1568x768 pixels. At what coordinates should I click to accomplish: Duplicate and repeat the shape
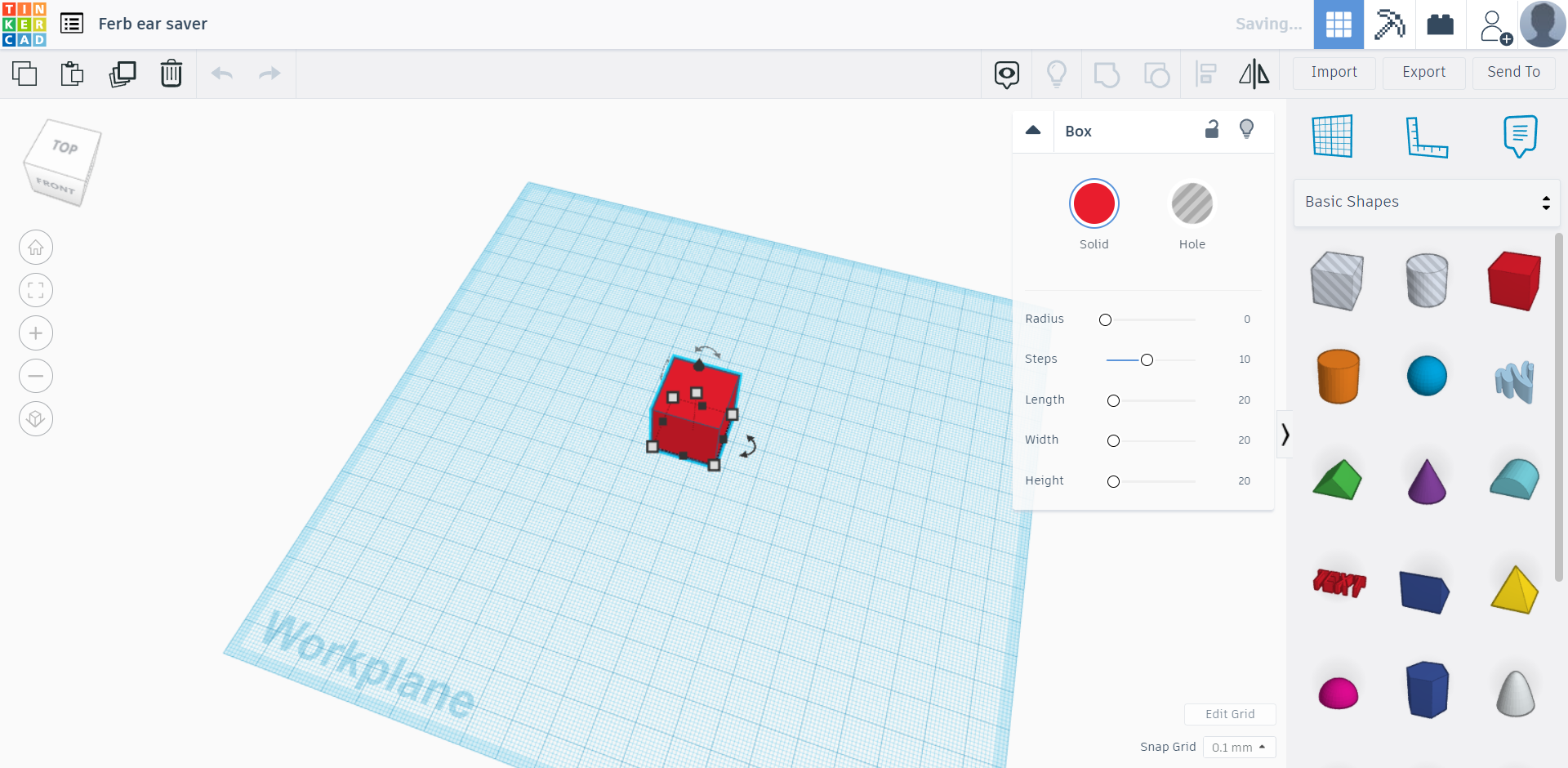tap(122, 74)
